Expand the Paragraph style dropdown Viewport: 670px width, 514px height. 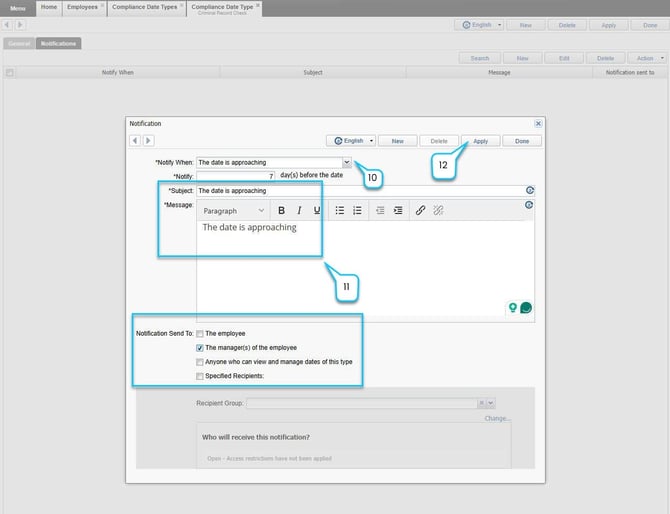[233, 211]
